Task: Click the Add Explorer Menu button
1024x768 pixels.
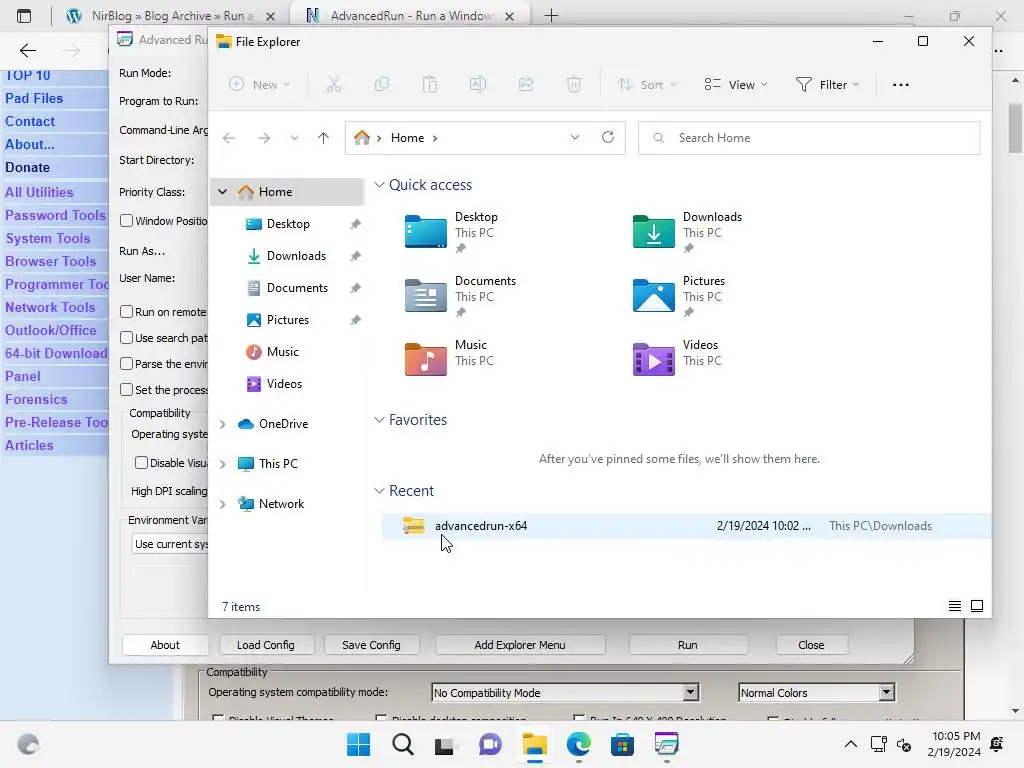Action: coord(520,645)
